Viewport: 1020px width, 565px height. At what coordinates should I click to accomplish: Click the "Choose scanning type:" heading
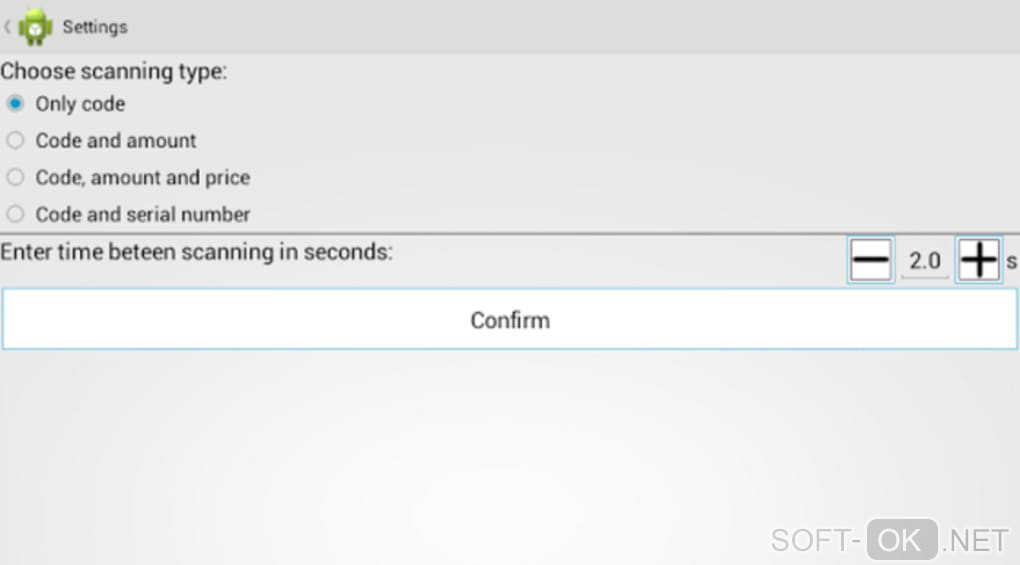[114, 72]
